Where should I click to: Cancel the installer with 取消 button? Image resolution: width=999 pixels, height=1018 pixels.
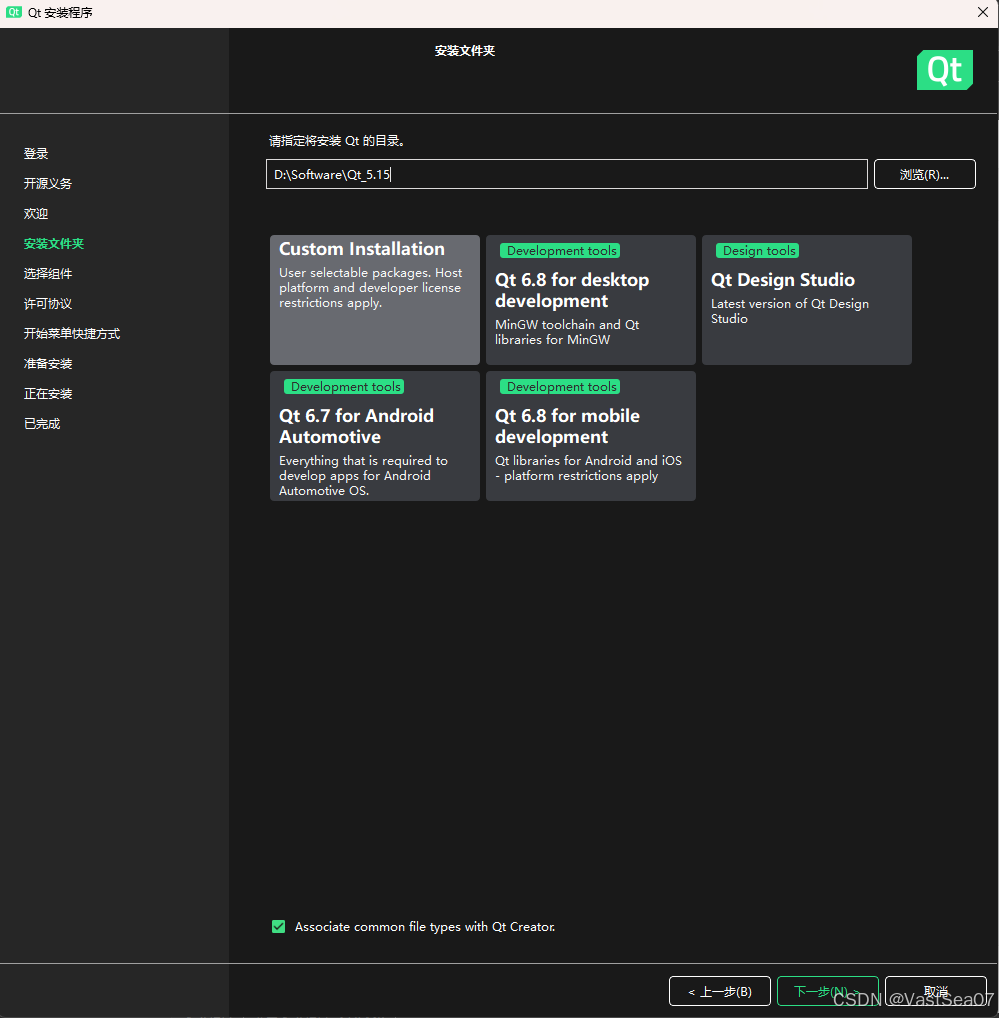click(x=935, y=991)
